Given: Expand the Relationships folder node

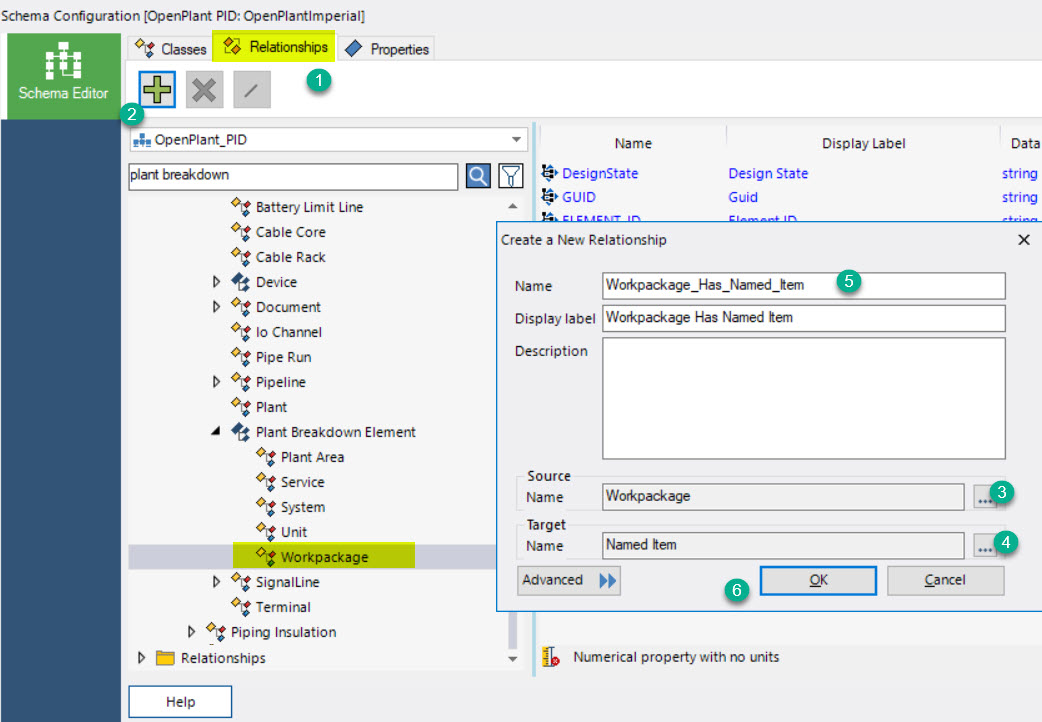Looking at the screenshot, I should pos(141,658).
